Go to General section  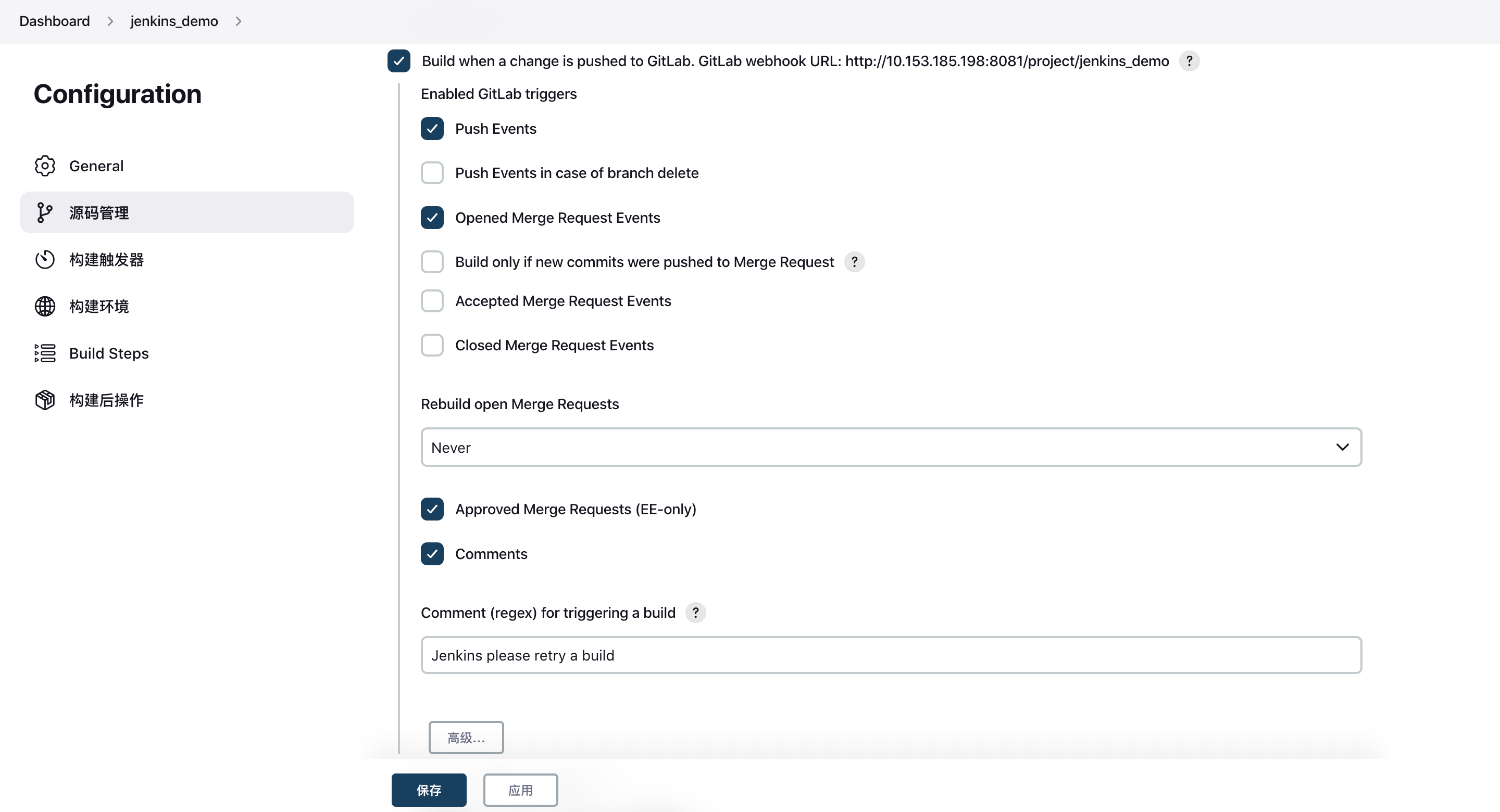[187, 166]
